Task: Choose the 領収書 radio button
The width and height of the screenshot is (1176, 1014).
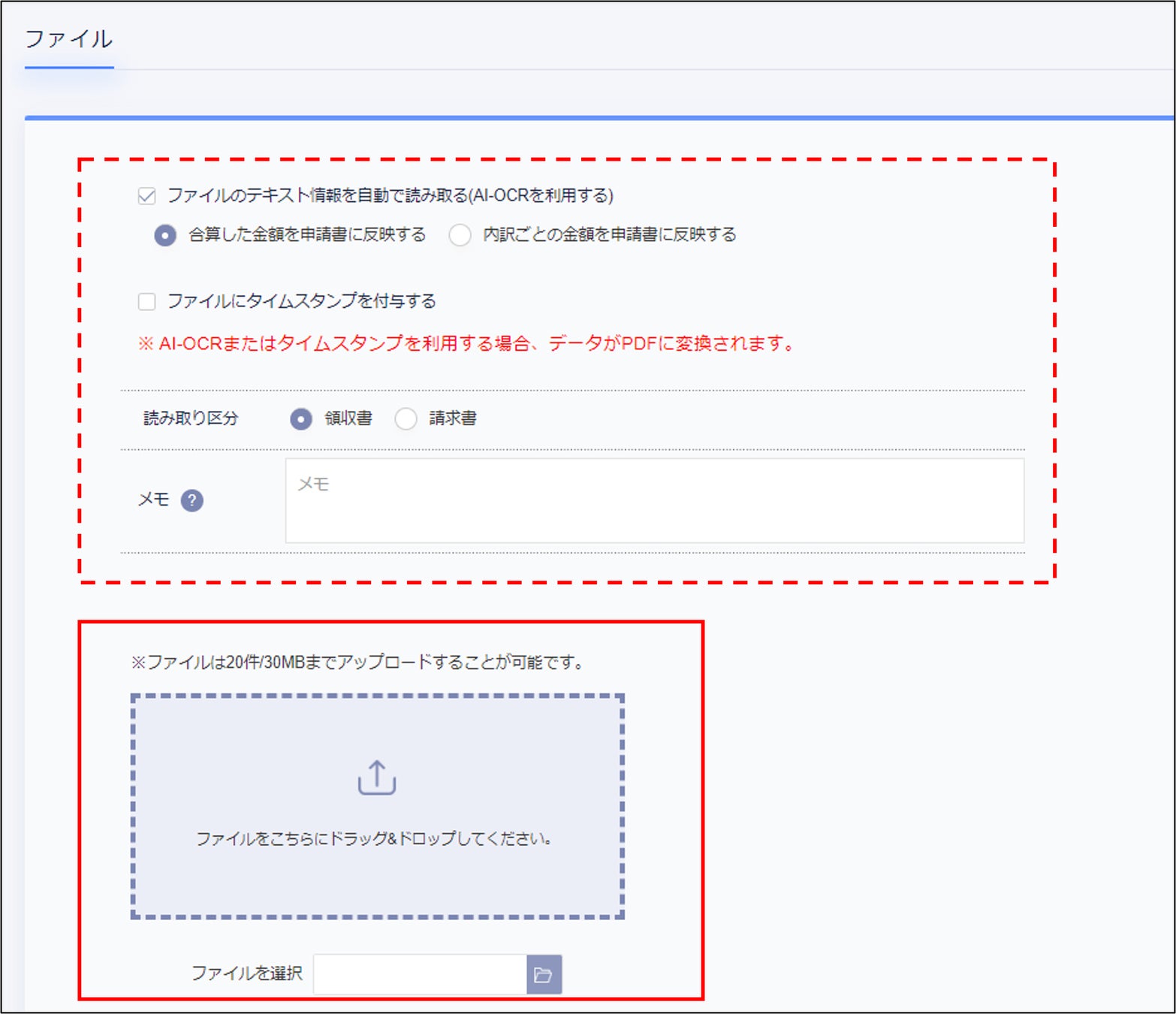Action: click(x=301, y=418)
